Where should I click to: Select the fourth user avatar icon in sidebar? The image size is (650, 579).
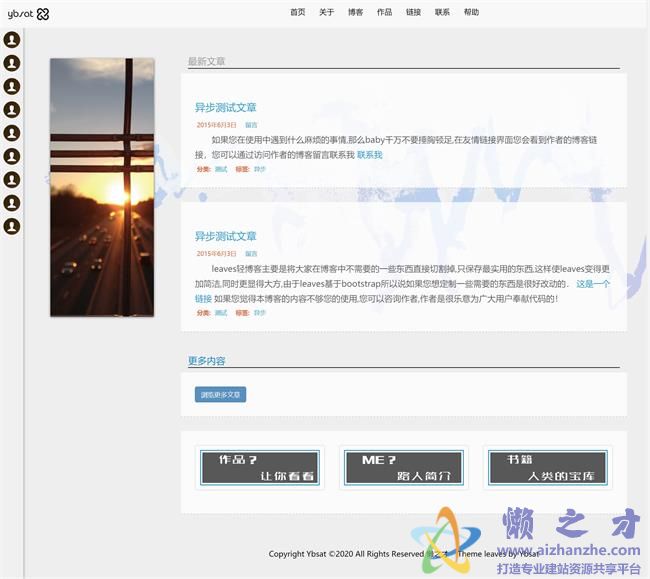pyautogui.click(x=12, y=110)
